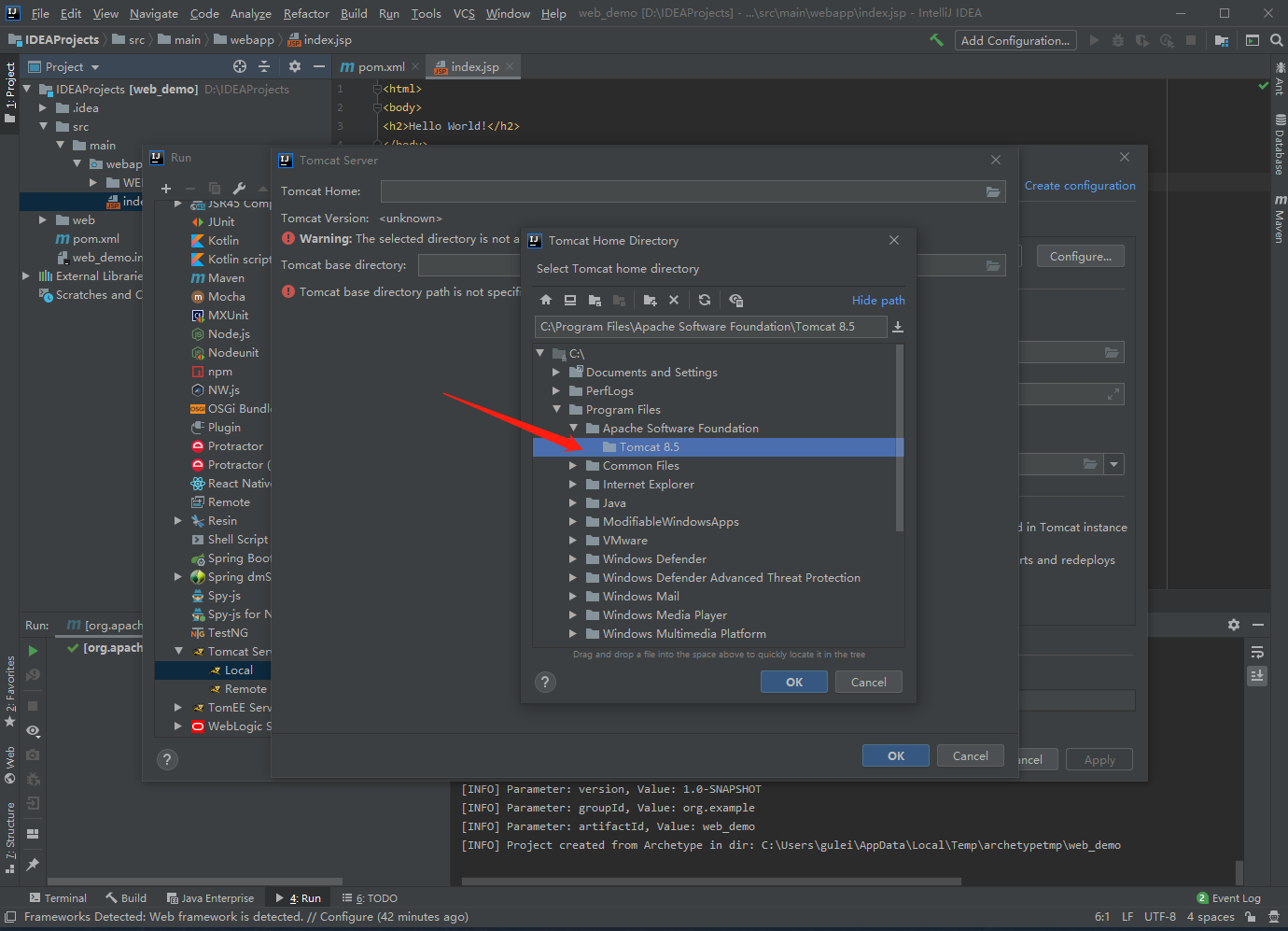The width and height of the screenshot is (1288, 931).
Task: Open help question mark in Tomcat Home Directory dialog
Action: tap(546, 682)
